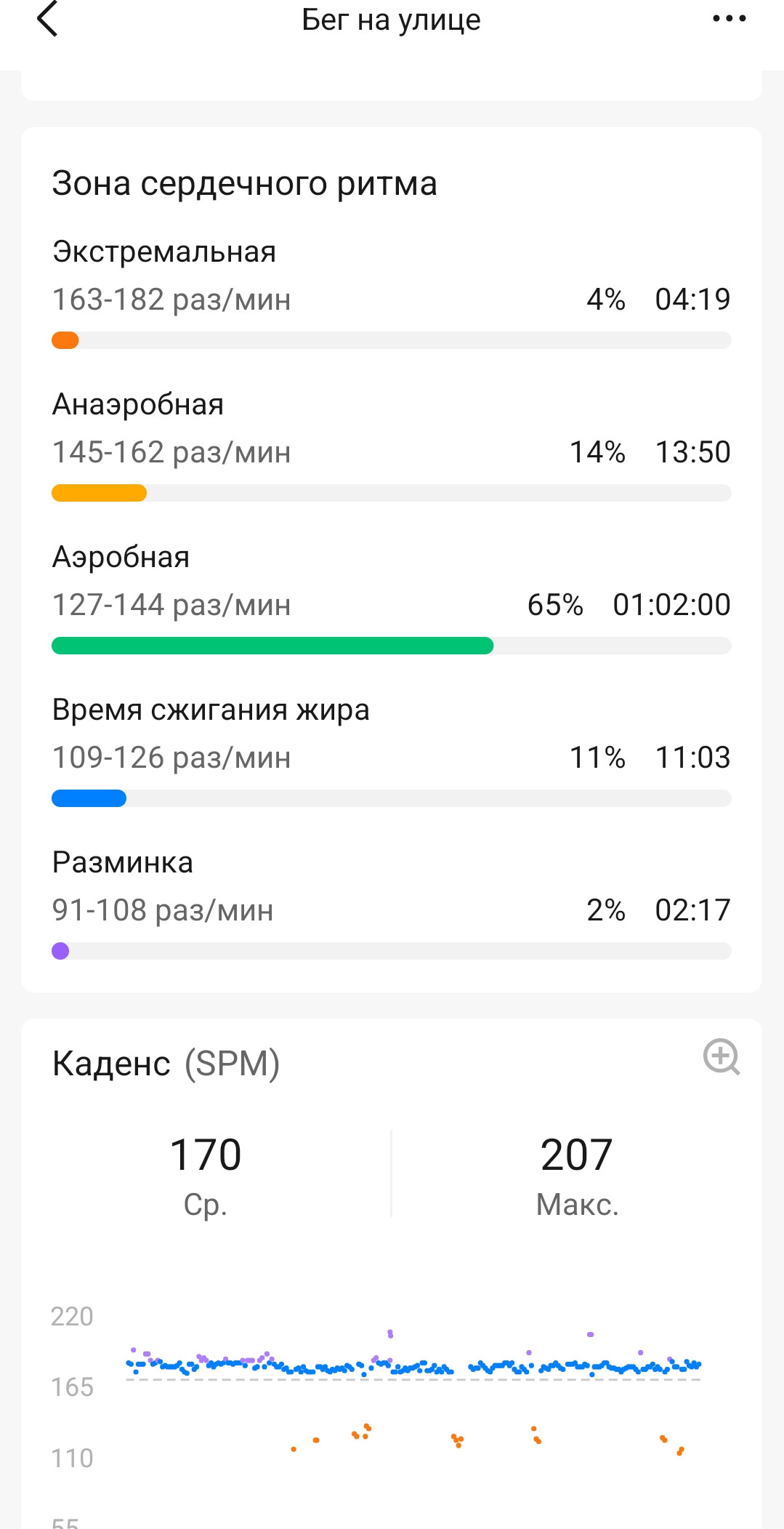Viewport: 784px width, 1529px height.
Task: Tap the 'Разминка' zone label
Action: point(123,863)
